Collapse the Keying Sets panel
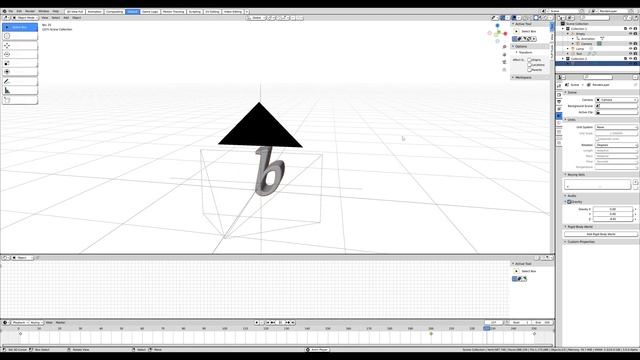640x360 pixels. (x=566, y=175)
